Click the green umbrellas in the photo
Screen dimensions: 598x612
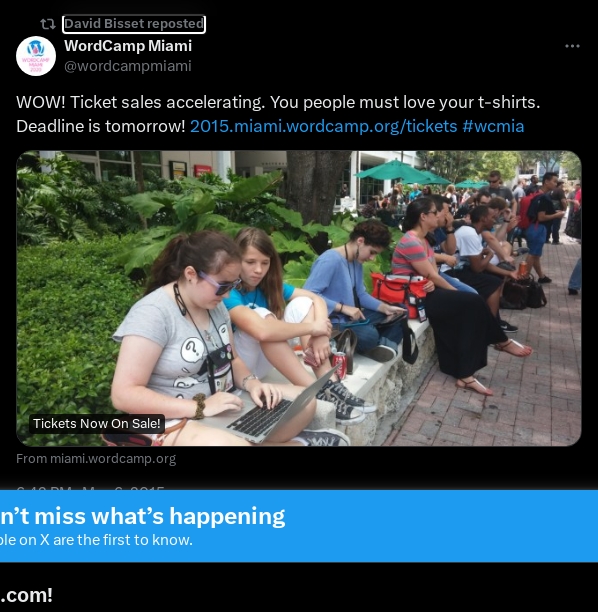point(414,174)
